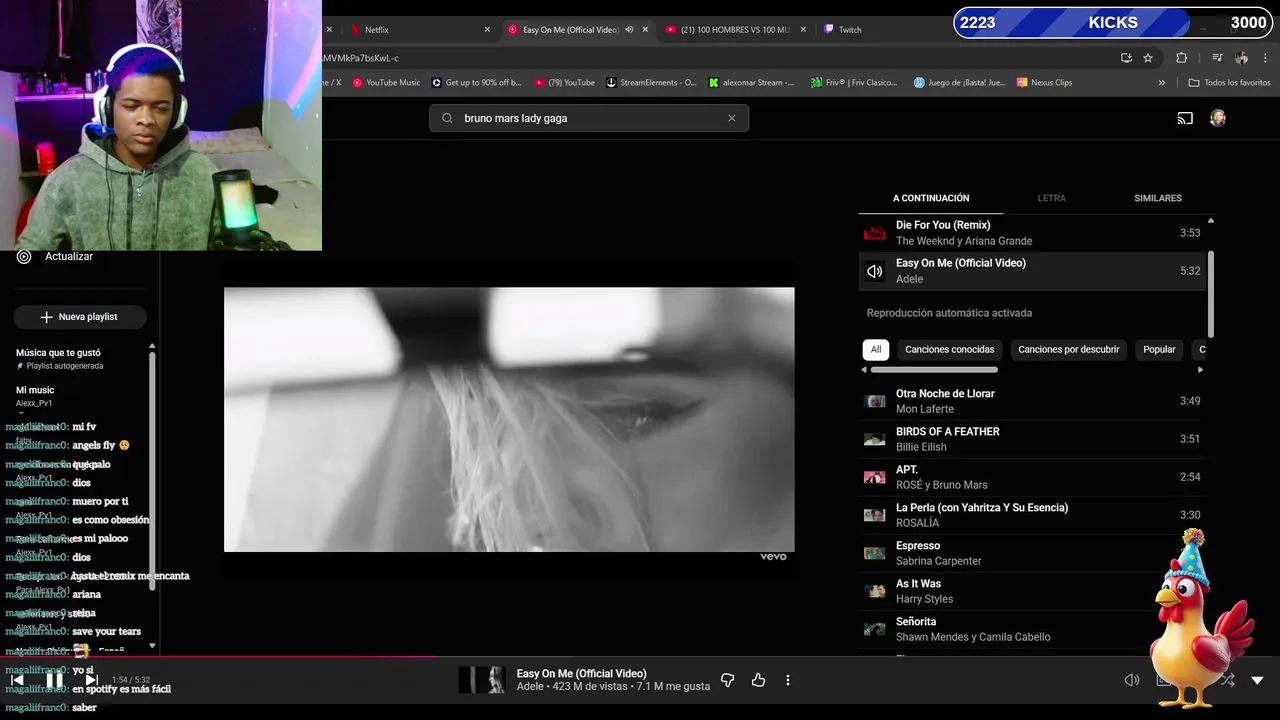
Task: Play 'La Perla' by ROSALÍA
Action: [x=1031, y=515]
